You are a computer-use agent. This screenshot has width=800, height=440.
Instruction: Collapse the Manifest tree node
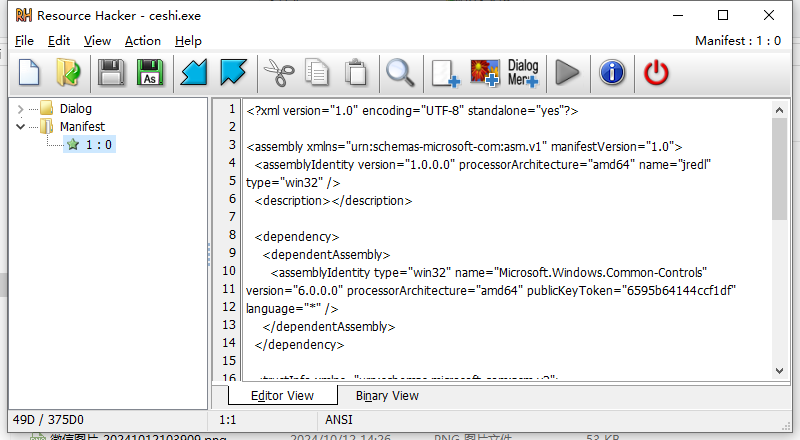[x=21, y=127]
